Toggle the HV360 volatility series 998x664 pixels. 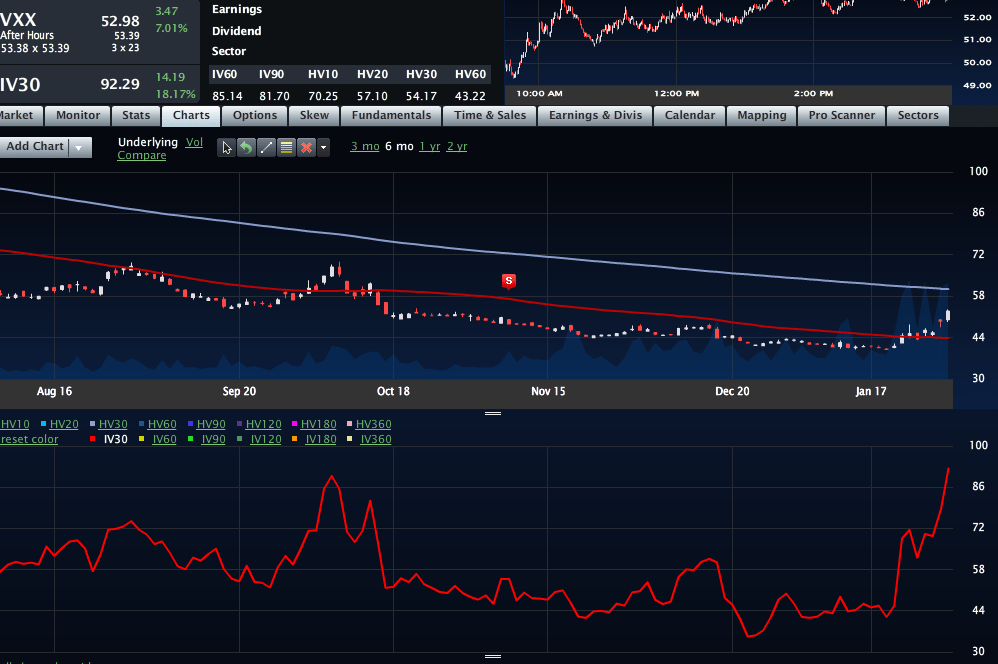[x=373, y=424]
